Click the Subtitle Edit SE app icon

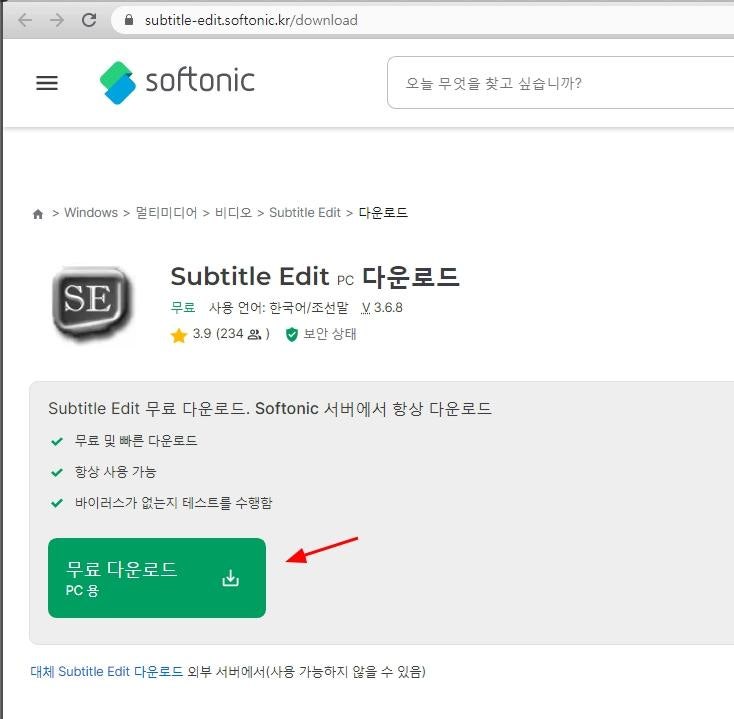92,303
